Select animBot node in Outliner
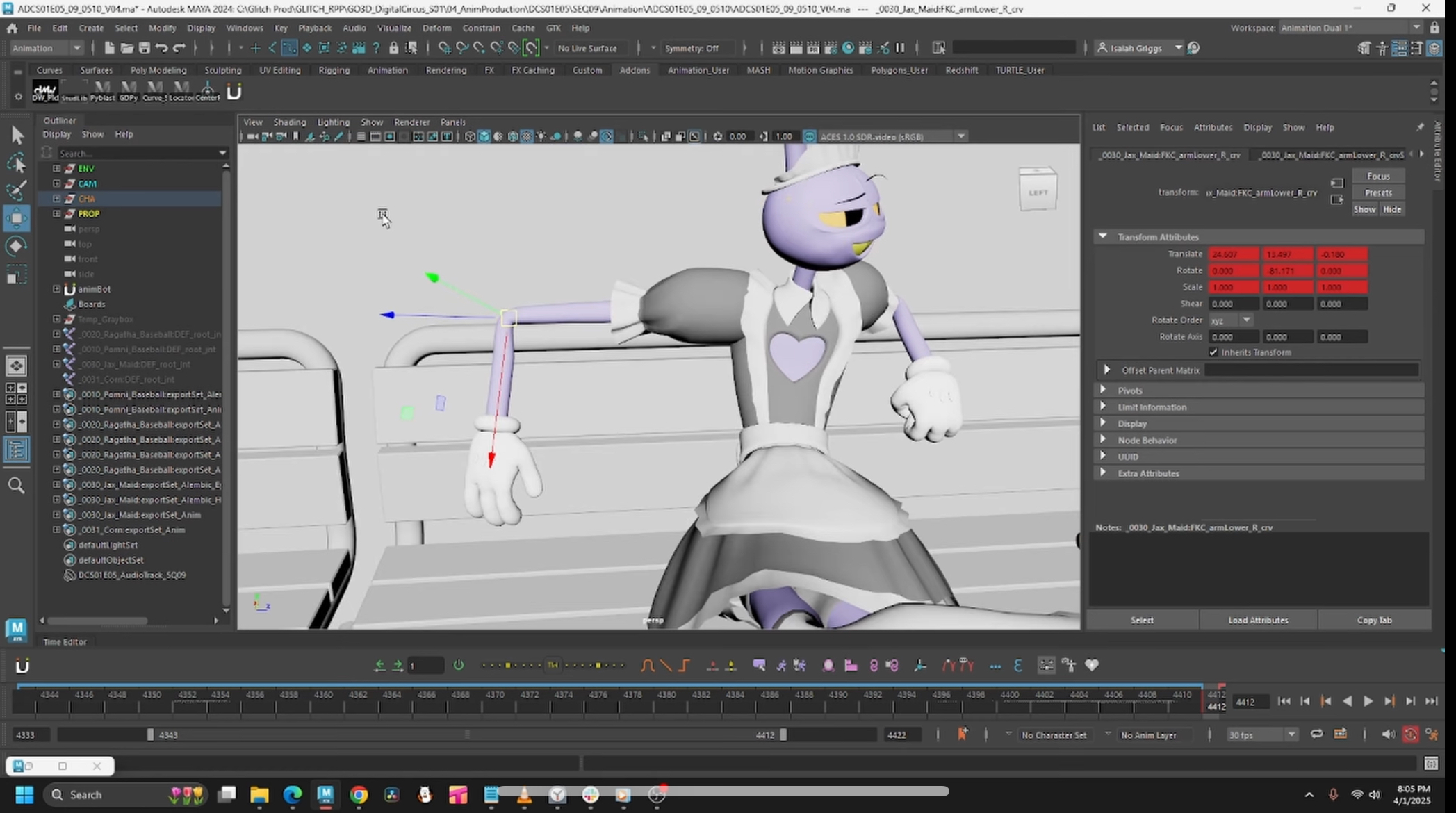This screenshot has width=1456, height=813. (x=95, y=289)
